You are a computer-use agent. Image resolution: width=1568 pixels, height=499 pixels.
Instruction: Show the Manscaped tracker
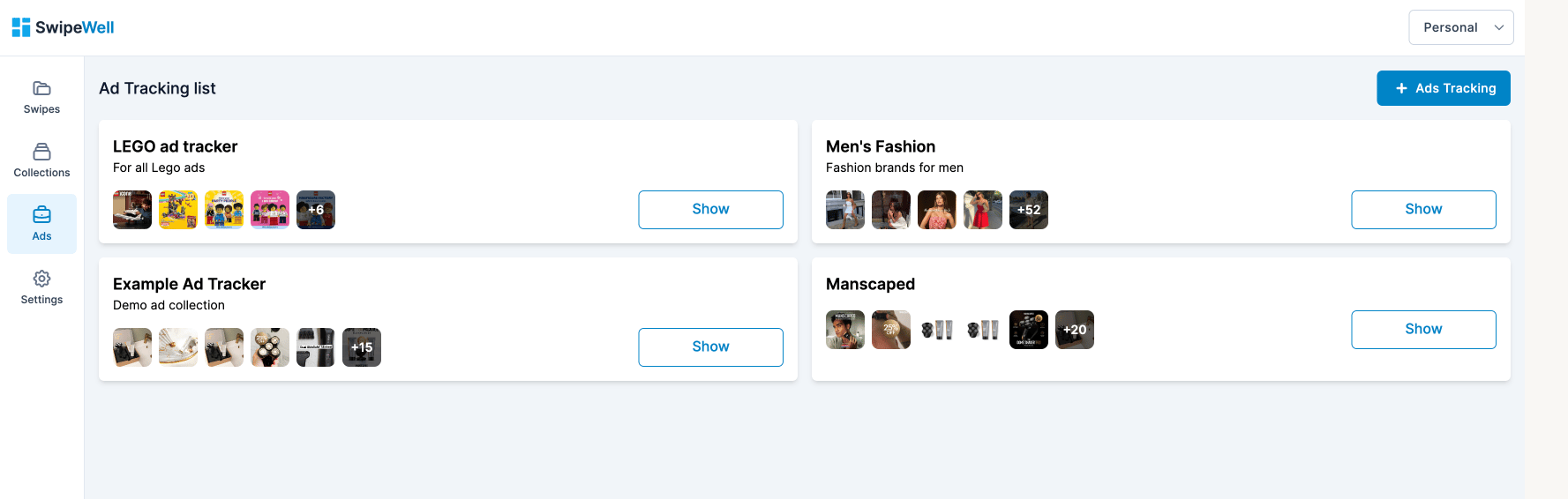coord(1423,330)
